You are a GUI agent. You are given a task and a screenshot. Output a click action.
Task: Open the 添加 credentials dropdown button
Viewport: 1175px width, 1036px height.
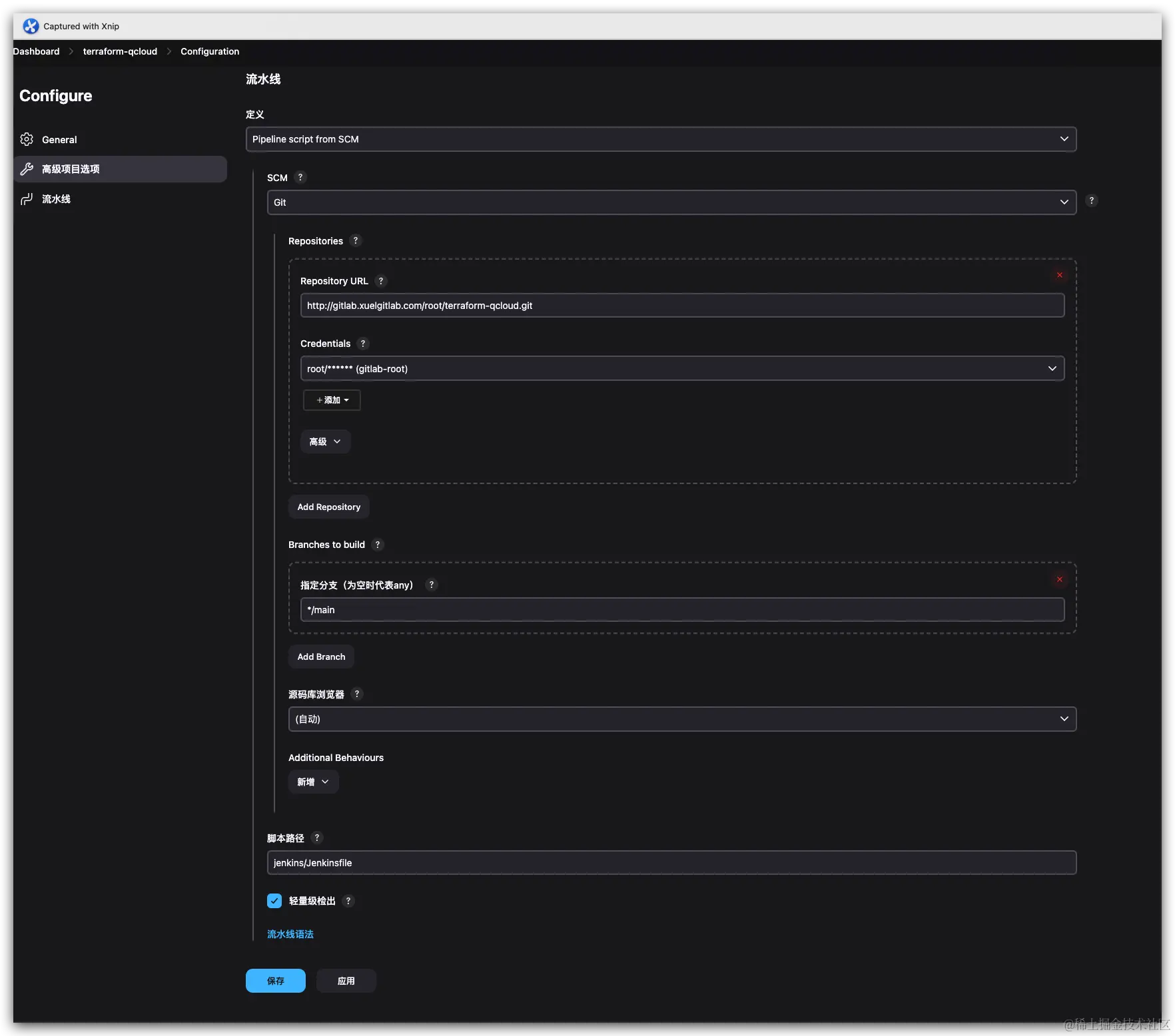(332, 400)
